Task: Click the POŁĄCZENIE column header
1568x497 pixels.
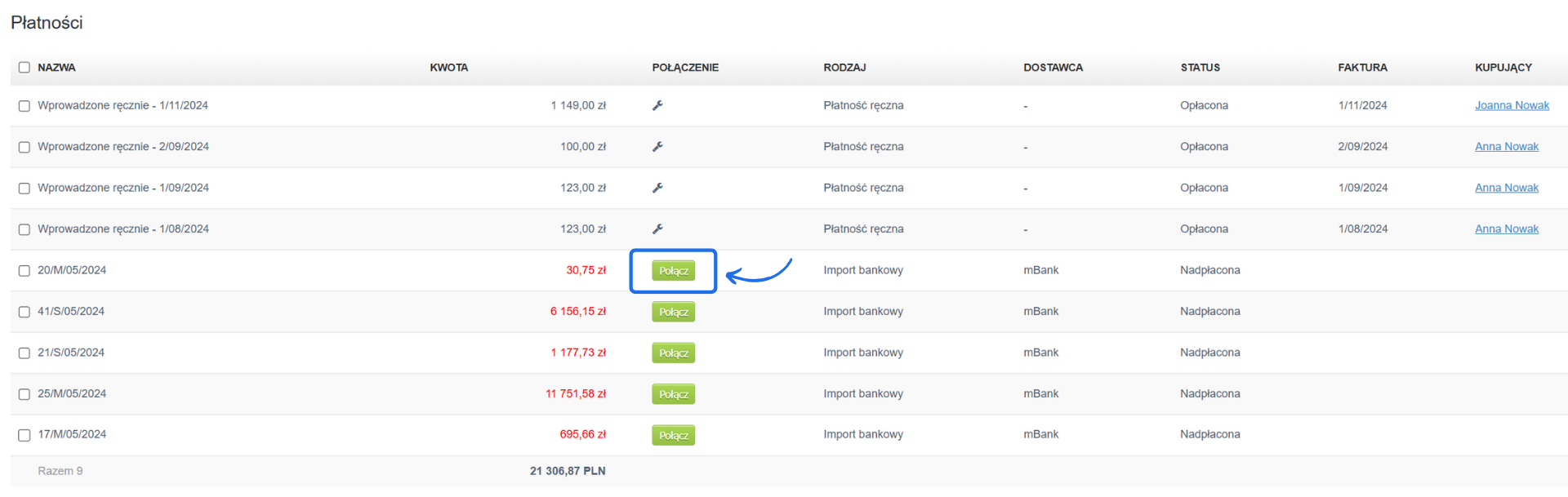Action: (x=685, y=68)
